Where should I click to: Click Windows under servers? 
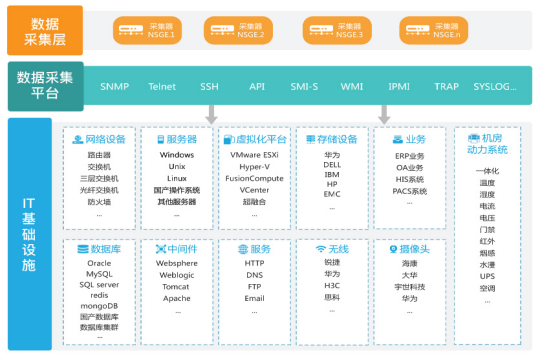177,155
